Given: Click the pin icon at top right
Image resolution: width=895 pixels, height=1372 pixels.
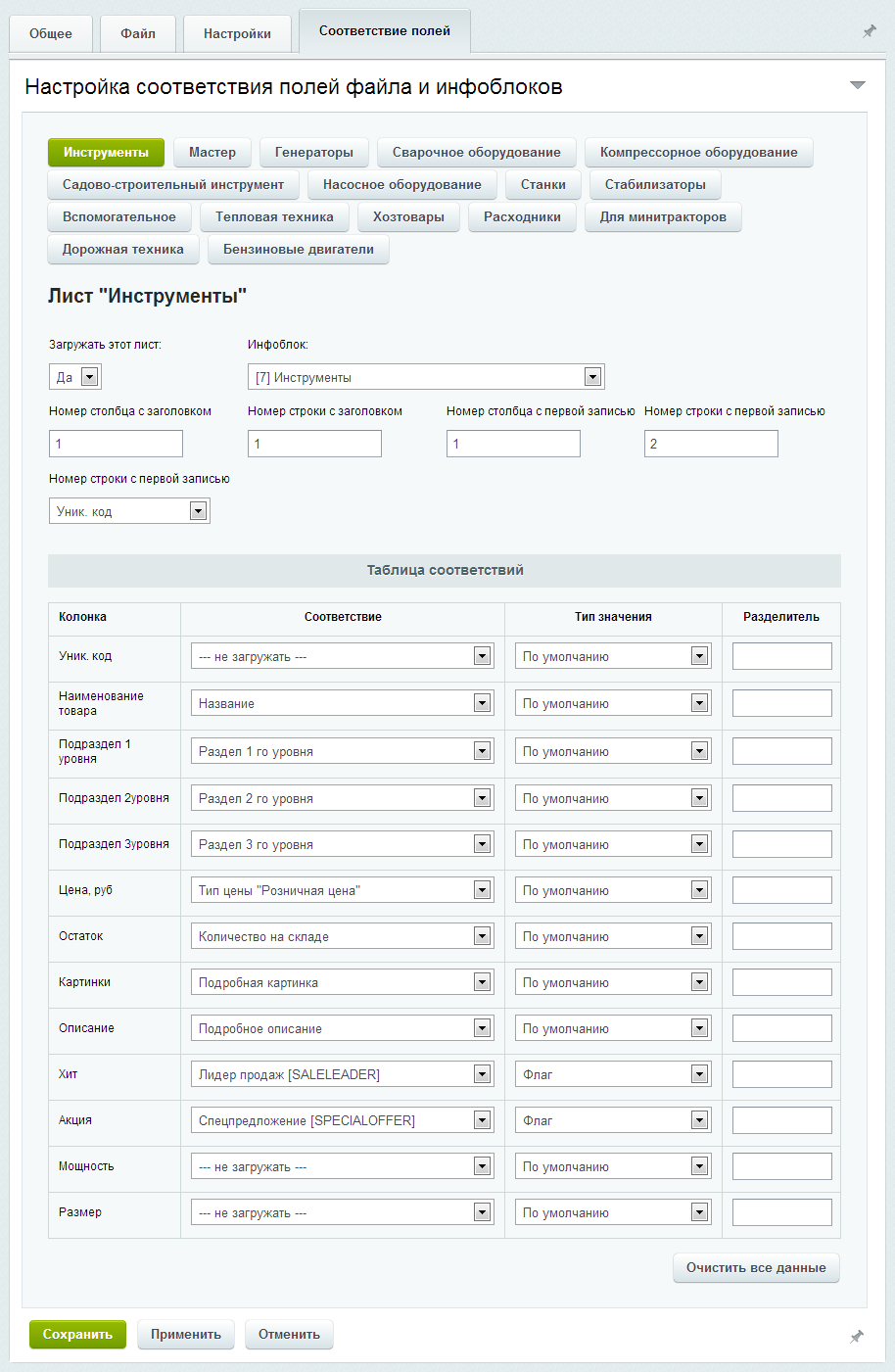Looking at the screenshot, I should pyautogui.click(x=869, y=31).
